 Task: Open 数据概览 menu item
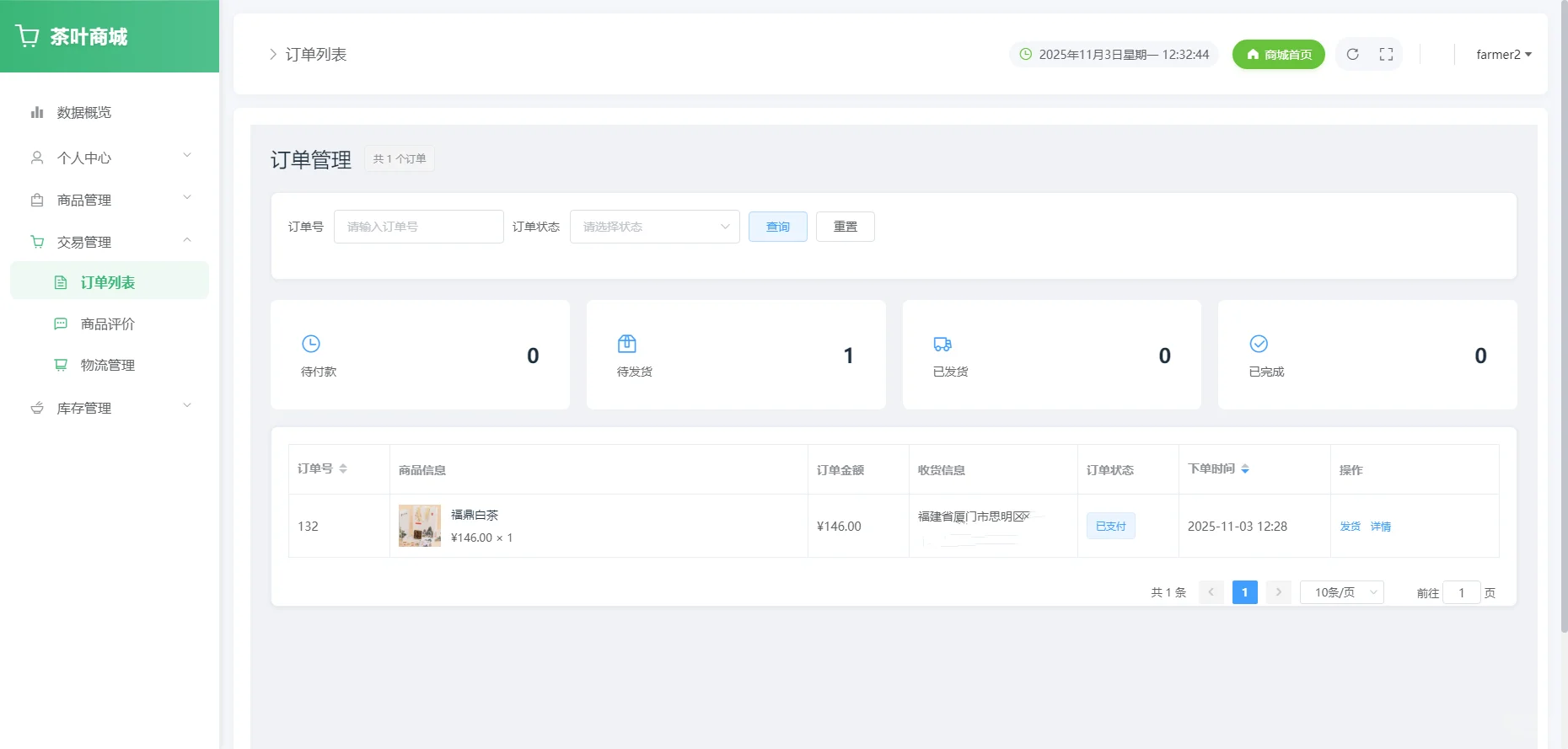(110, 112)
